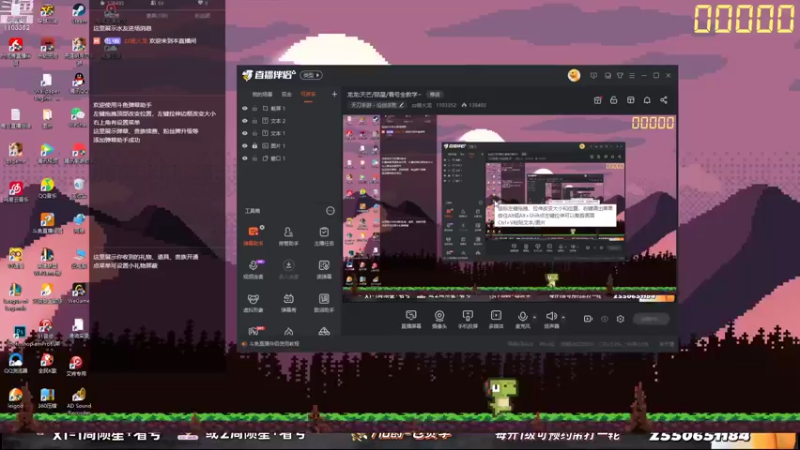The height and width of the screenshot is (450, 800).
Task: Expand the speaker dropdown arrow
Action: click(563, 317)
